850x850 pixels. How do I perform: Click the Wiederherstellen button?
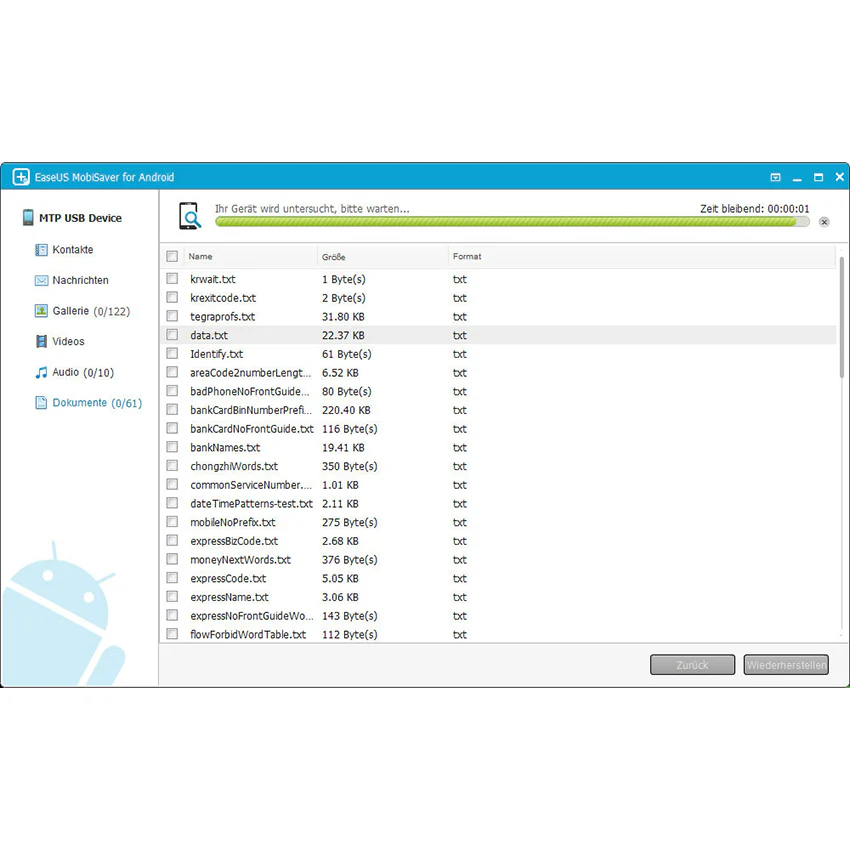pos(786,665)
